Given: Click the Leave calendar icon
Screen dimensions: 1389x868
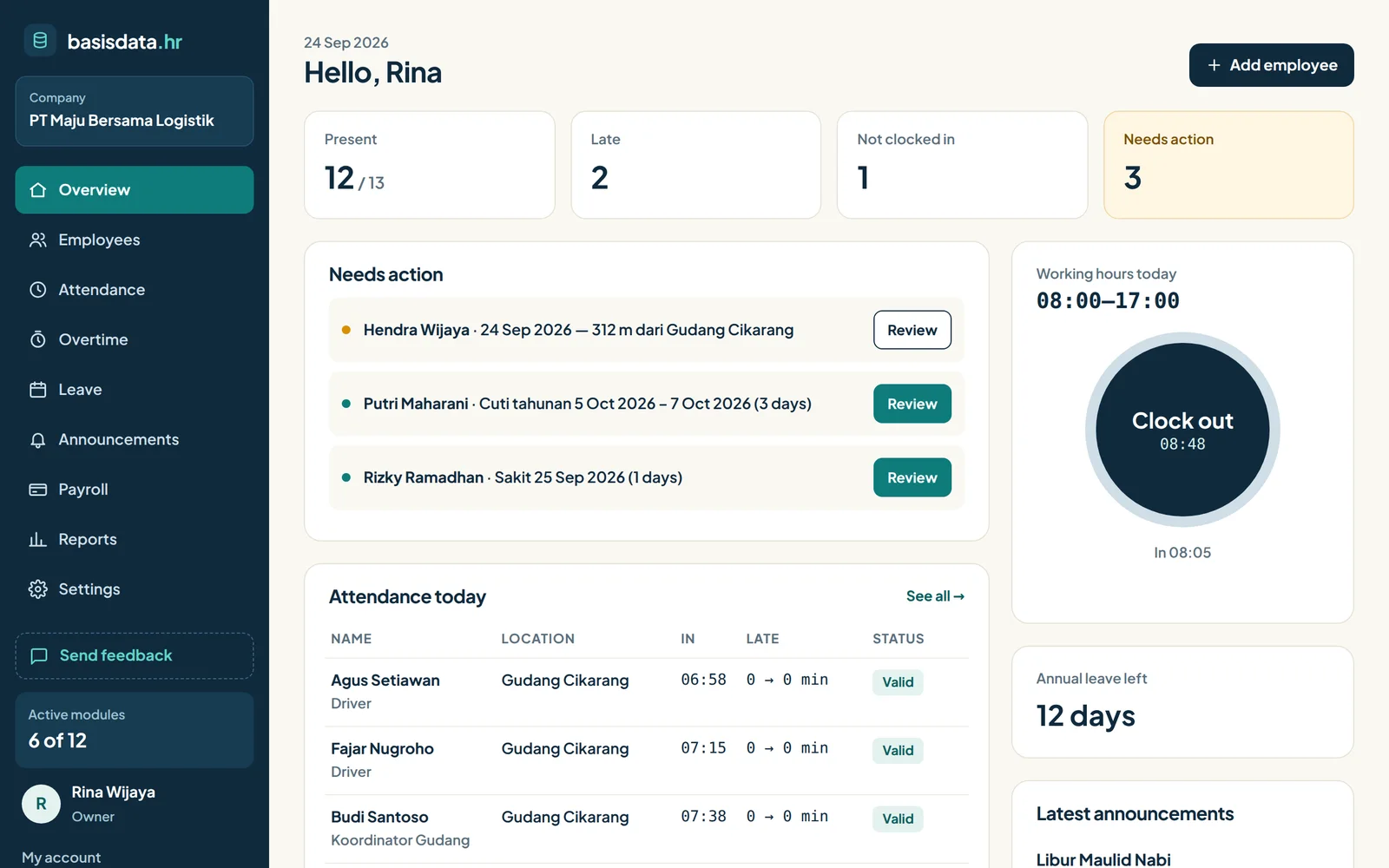Looking at the screenshot, I should pyautogui.click(x=38, y=390).
